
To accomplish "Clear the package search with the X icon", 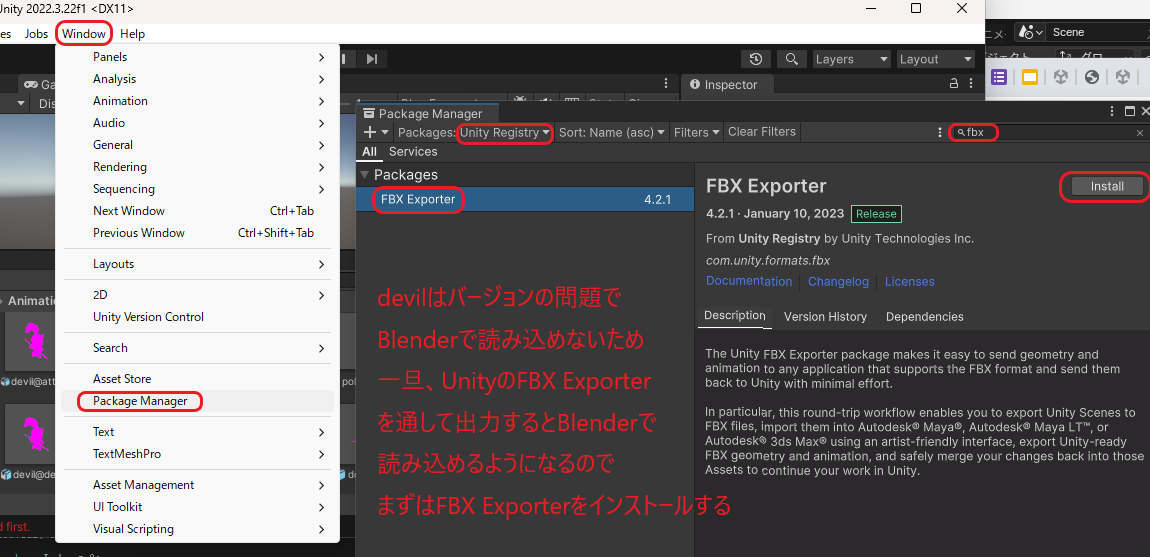I will click(x=1140, y=133).
